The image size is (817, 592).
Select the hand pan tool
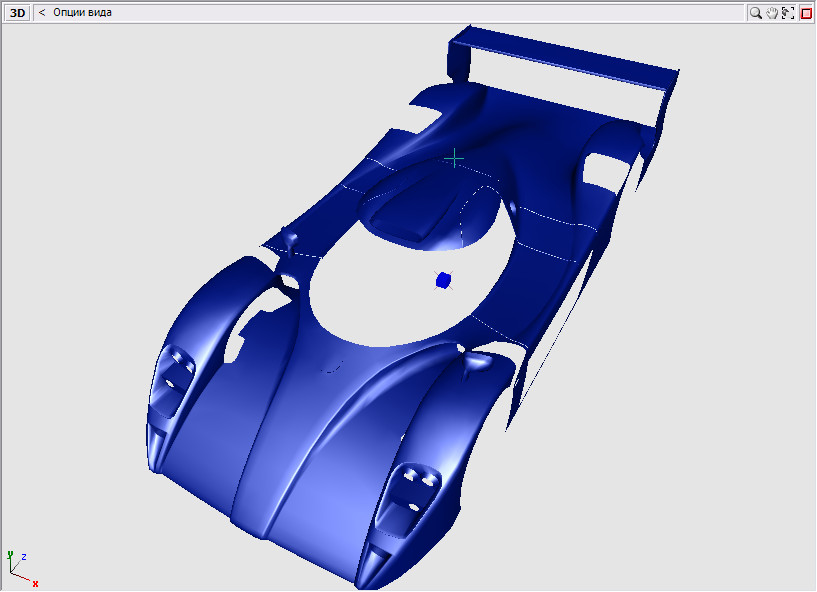coord(772,13)
